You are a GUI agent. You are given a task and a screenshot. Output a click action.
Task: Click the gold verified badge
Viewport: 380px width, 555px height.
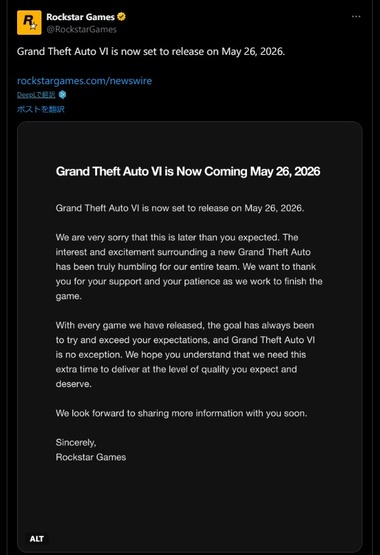[x=121, y=17]
